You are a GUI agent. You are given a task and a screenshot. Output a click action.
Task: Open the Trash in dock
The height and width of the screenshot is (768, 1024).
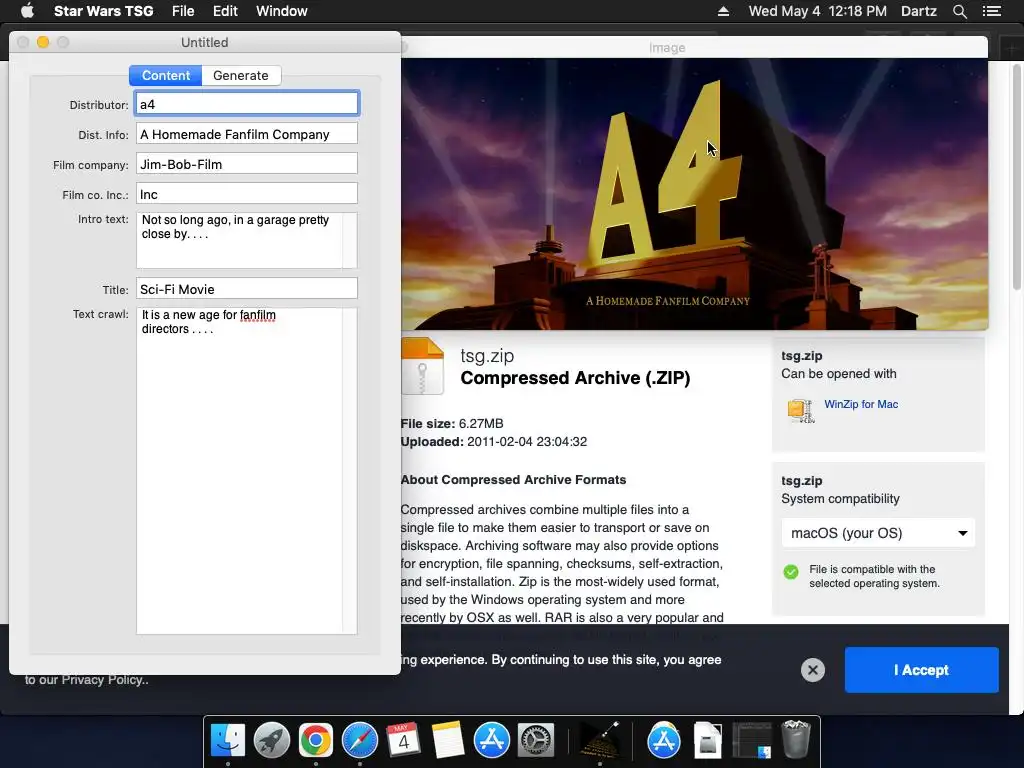(795, 739)
